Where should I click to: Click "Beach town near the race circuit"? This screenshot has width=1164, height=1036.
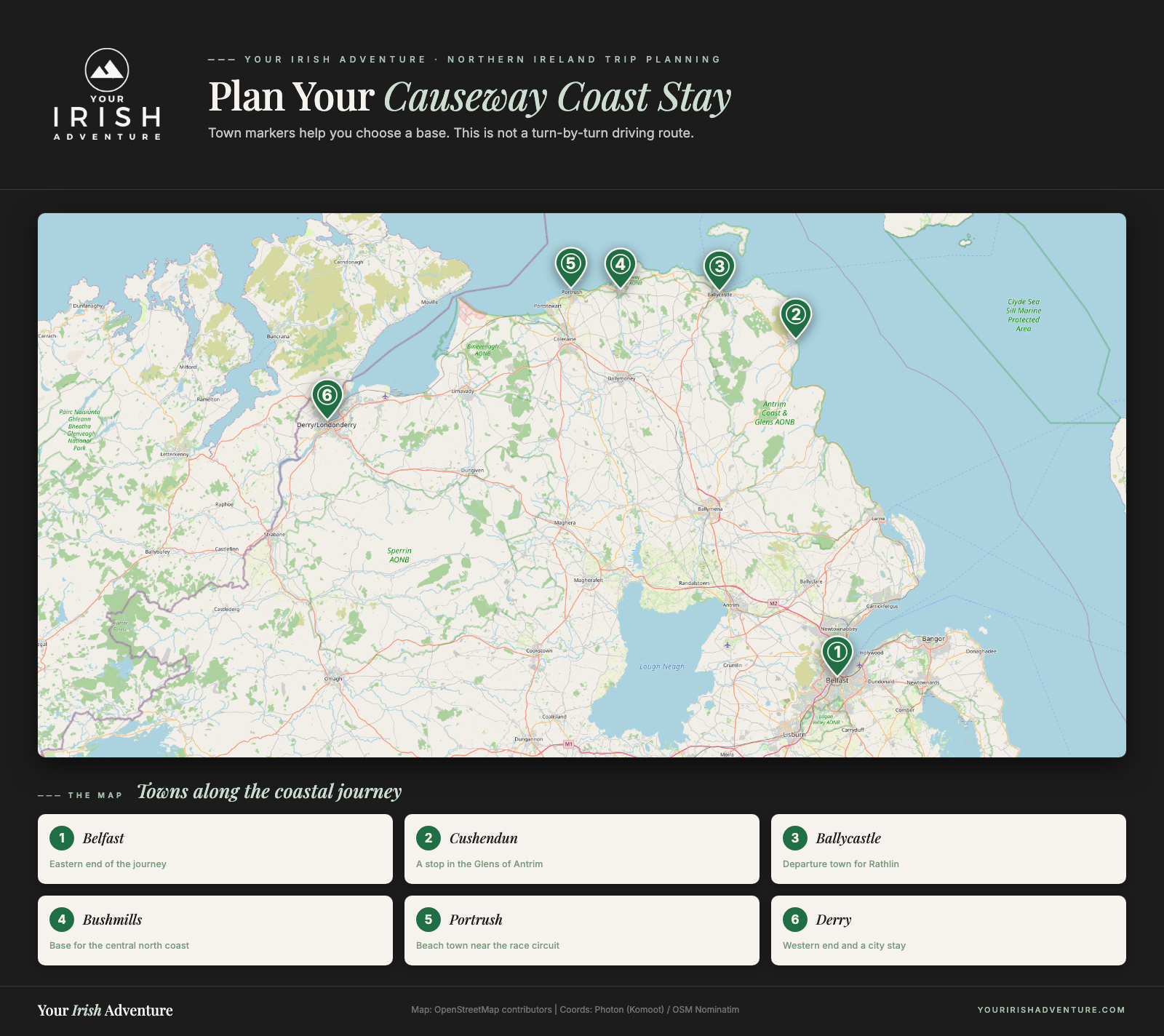(487, 946)
